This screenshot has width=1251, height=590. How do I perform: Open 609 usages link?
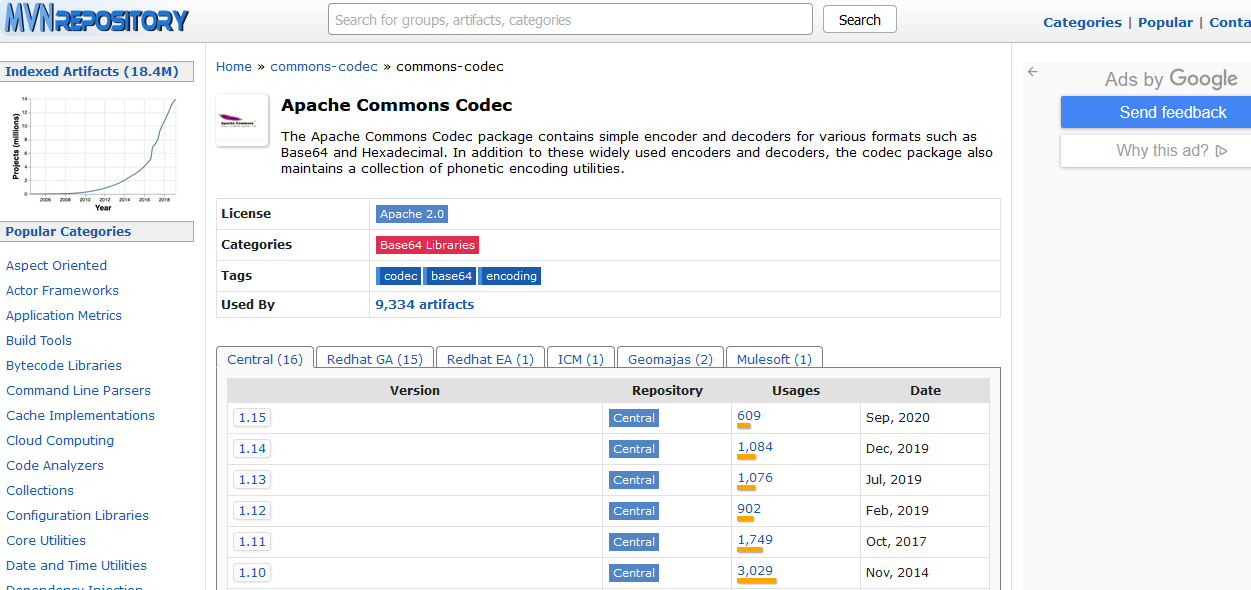click(749, 416)
